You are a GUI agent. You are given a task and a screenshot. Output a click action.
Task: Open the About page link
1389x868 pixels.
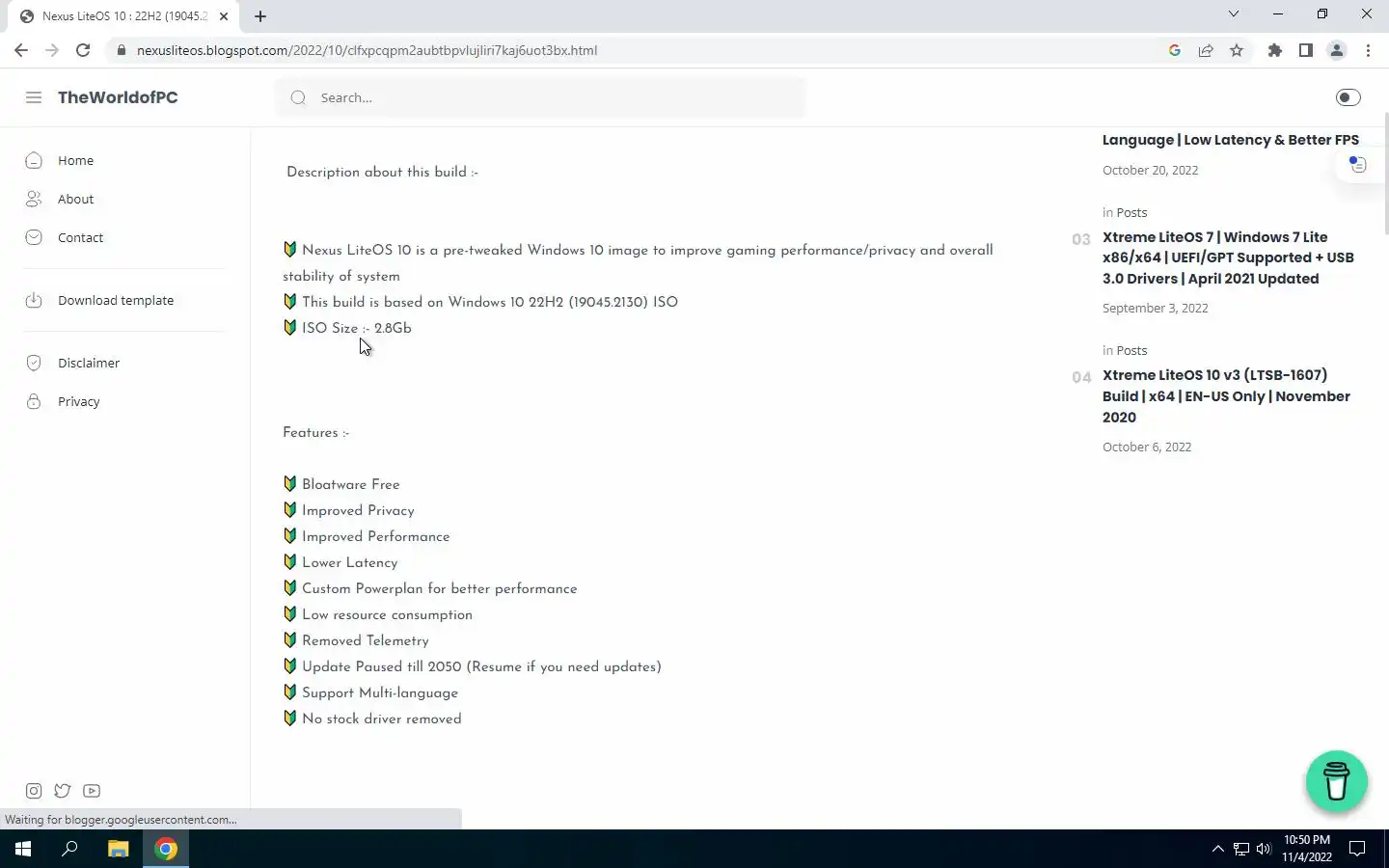(x=75, y=199)
